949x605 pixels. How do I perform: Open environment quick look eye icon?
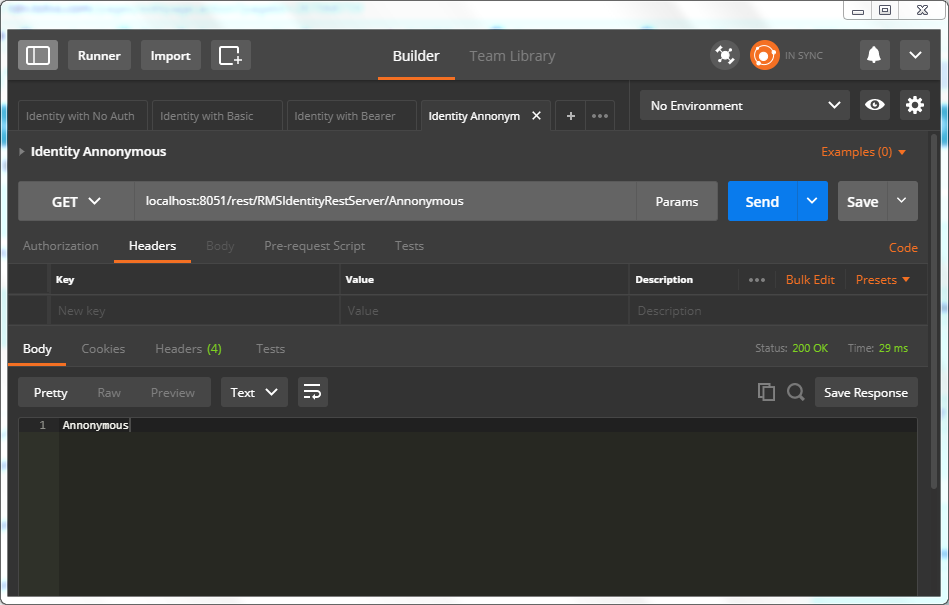[875, 105]
